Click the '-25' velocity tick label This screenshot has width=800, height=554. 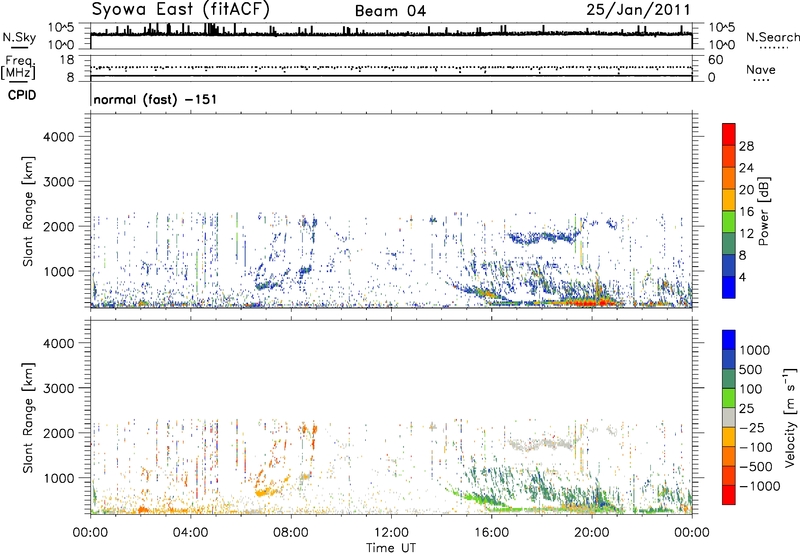tap(752, 428)
